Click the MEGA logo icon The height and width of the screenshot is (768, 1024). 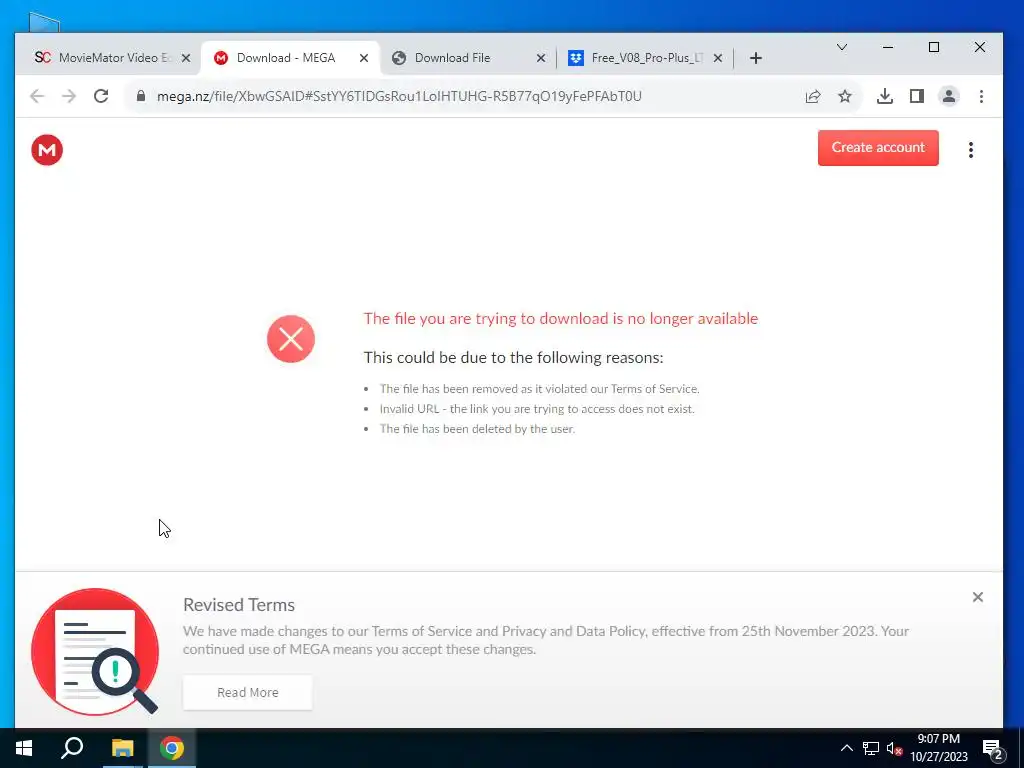pyautogui.click(x=47, y=150)
